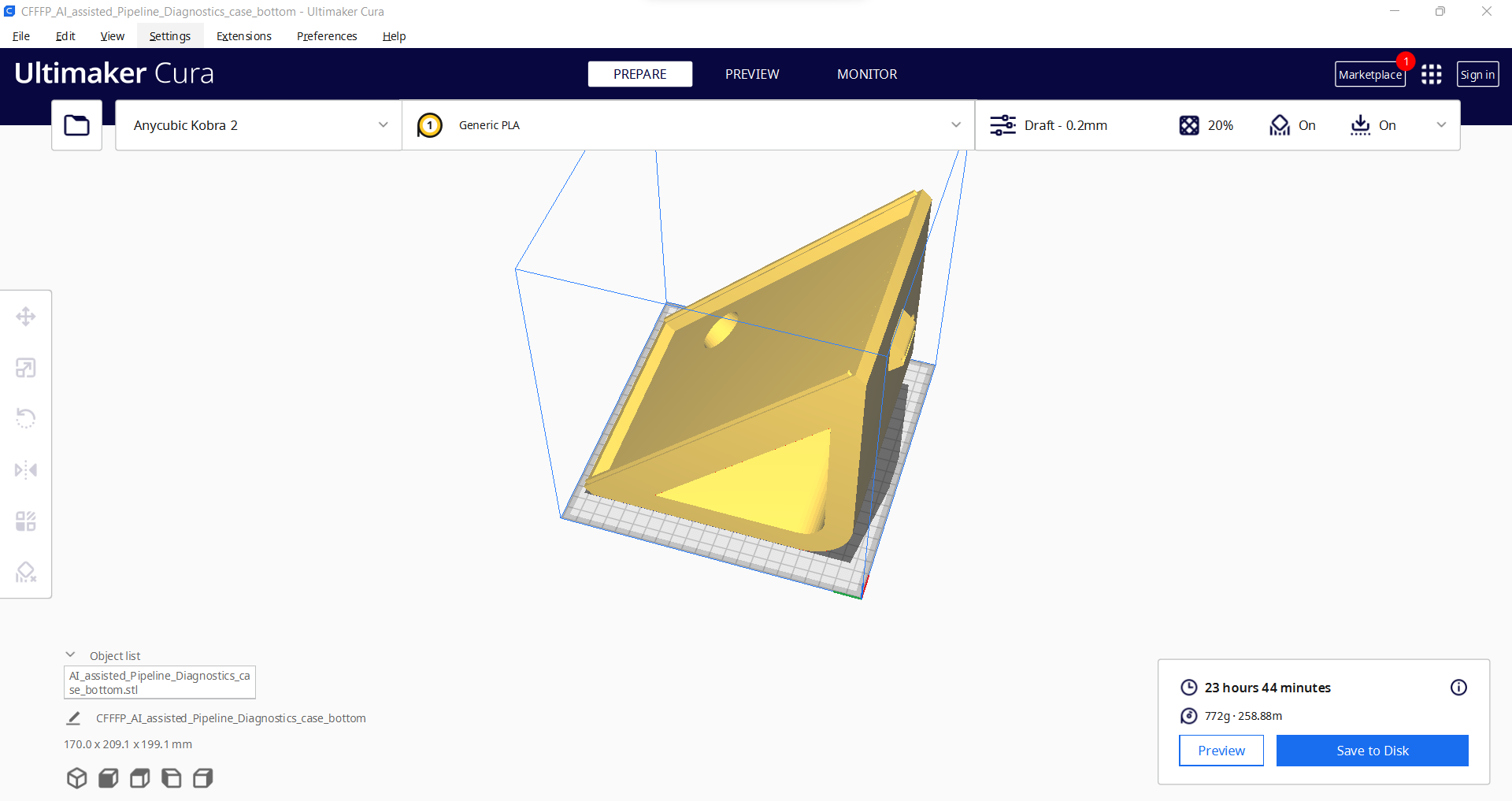Switch to the PREPARE stage
The width and height of the screenshot is (1512, 801).
point(640,74)
